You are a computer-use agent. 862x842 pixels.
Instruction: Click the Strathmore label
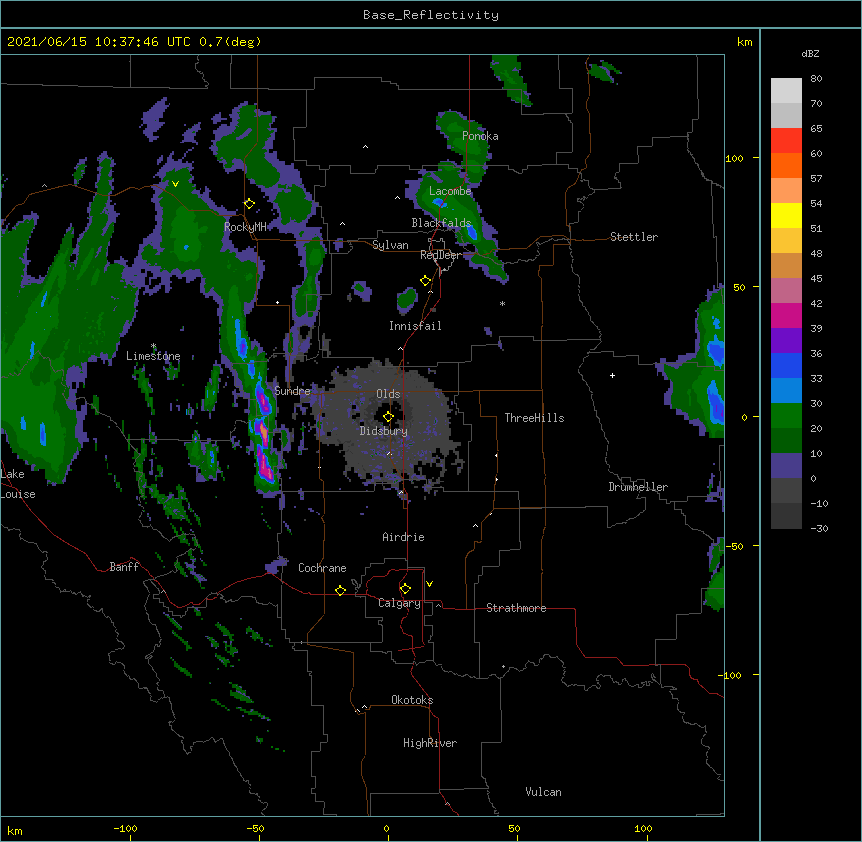516,608
